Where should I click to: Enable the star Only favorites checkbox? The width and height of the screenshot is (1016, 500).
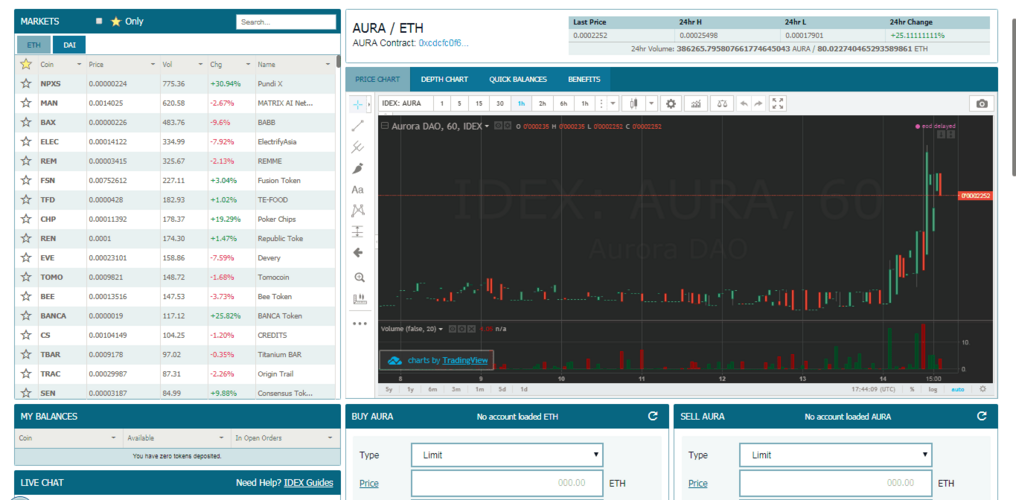(99, 21)
